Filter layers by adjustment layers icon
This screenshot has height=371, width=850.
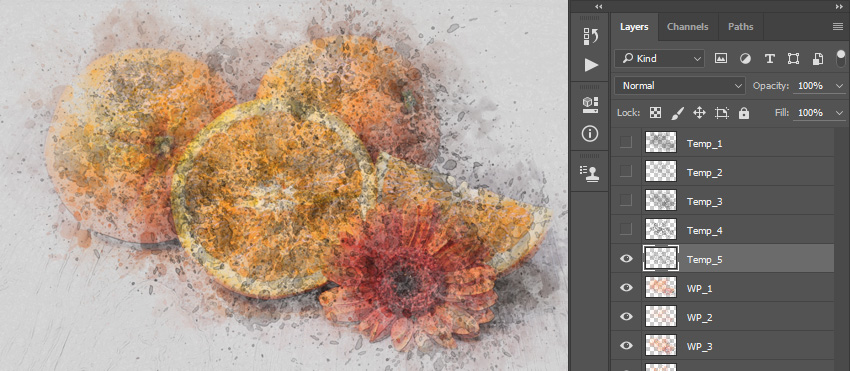click(745, 59)
